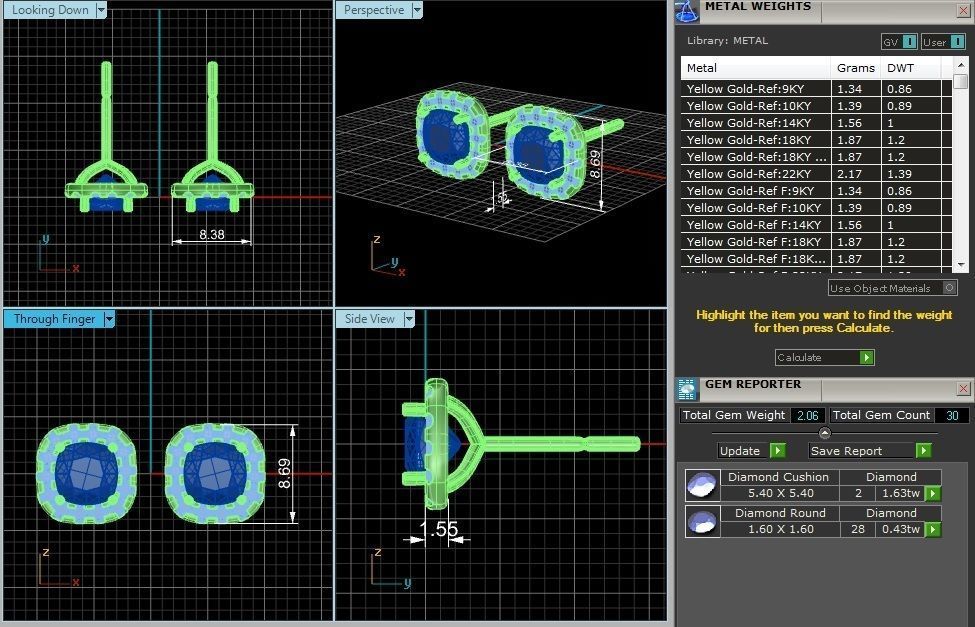Click the Diamond Round name cell
Image resolution: width=975 pixels, height=627 pixels.
[x=780, y=513]
